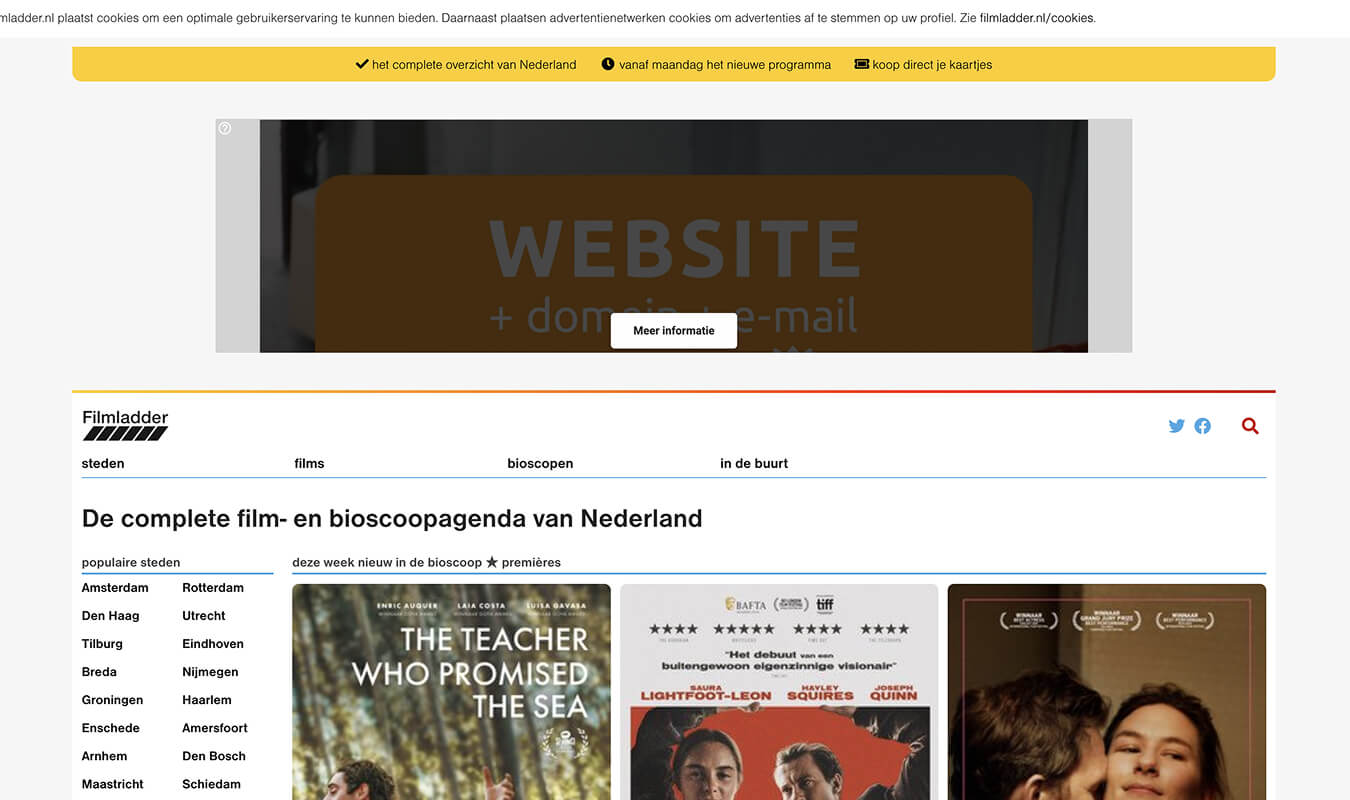Click the clock icon in the yellow banner
This screenshot has width=1350, height=800.
pyautogui.click(x=608, y=64)
